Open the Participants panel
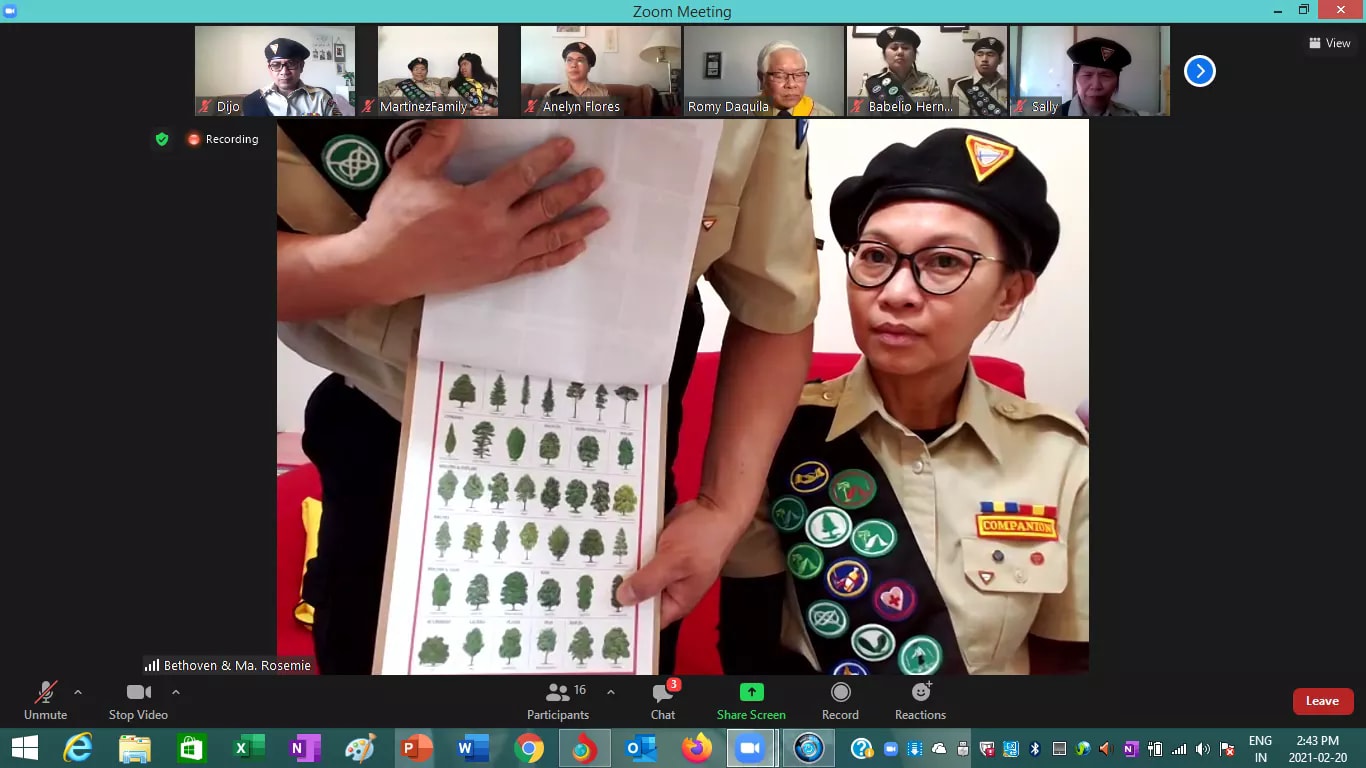 click(558, 700)
